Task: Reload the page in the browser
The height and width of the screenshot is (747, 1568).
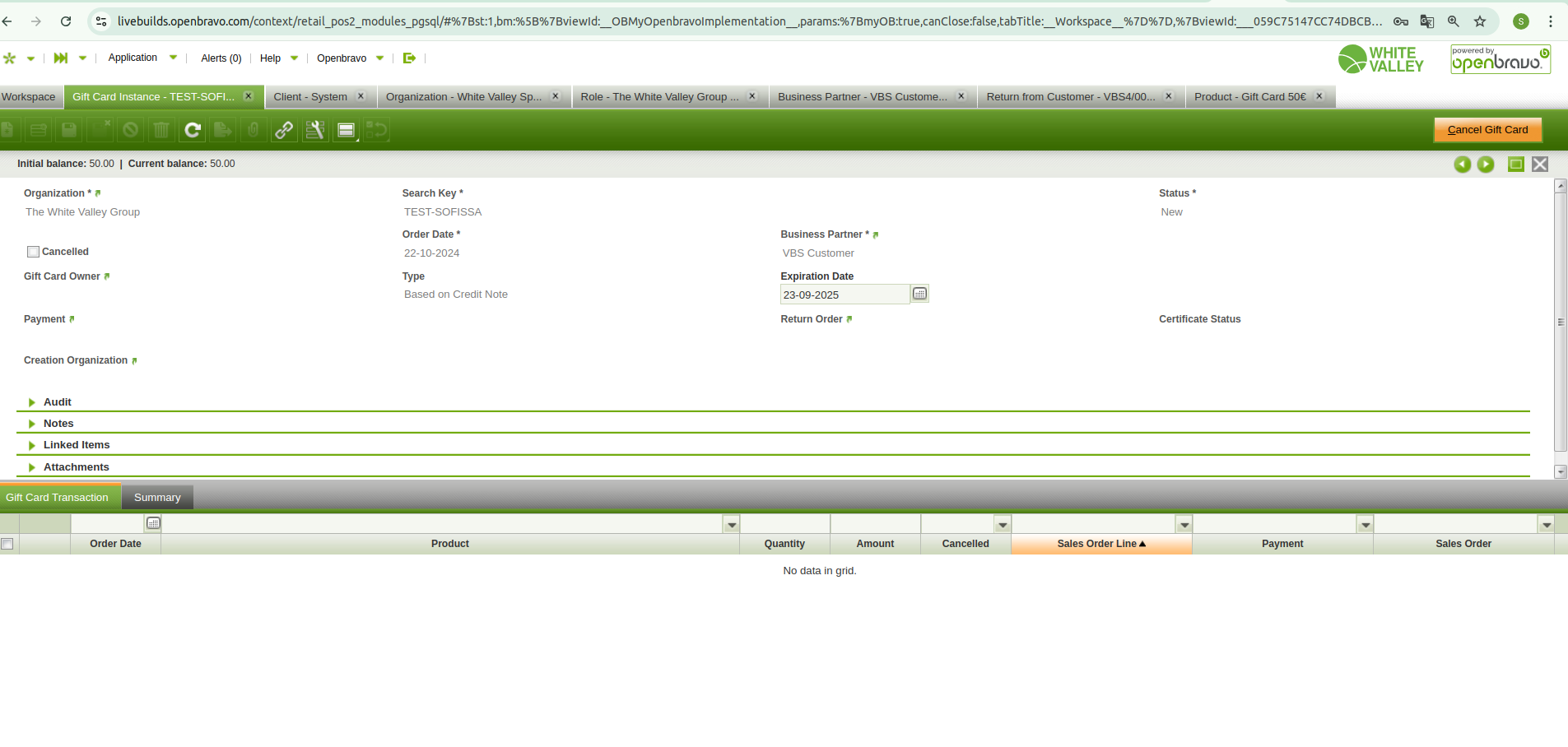Action: click(x=66, y=21)
